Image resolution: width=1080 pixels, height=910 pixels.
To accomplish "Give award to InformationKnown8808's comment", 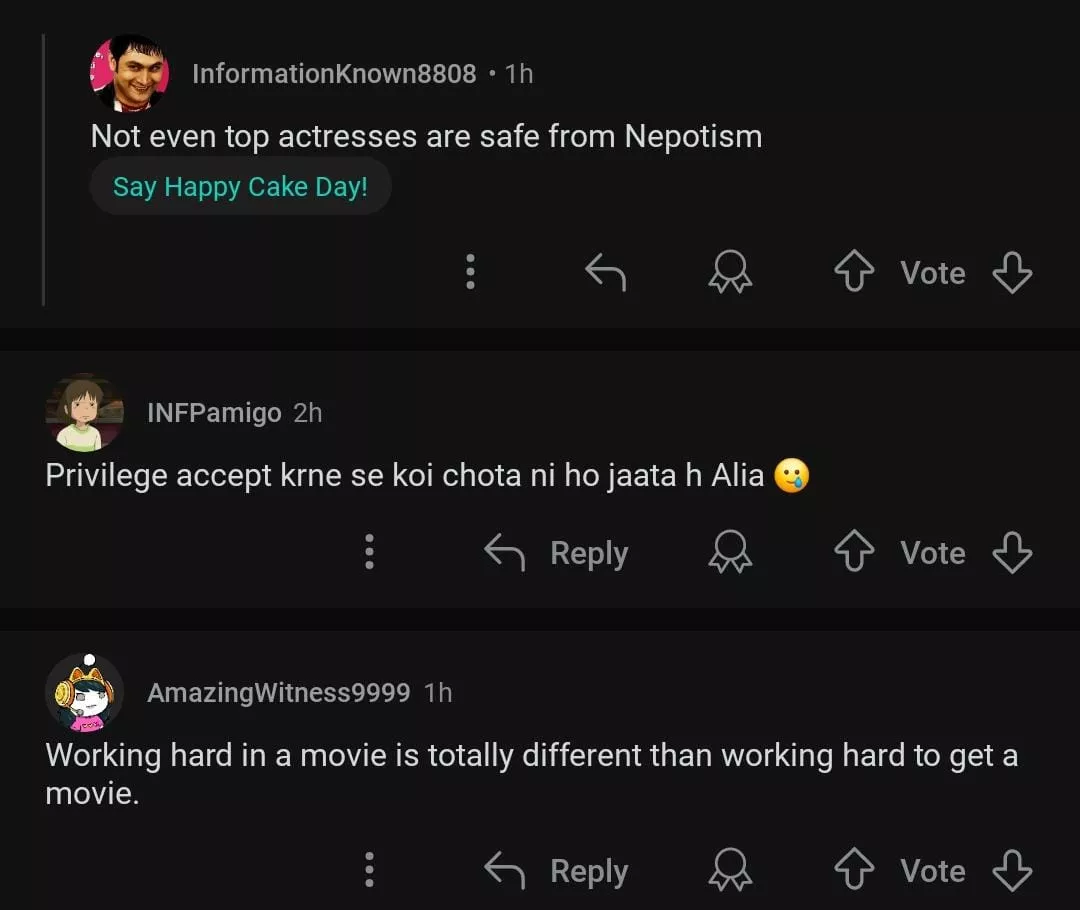I will point(730,273).
